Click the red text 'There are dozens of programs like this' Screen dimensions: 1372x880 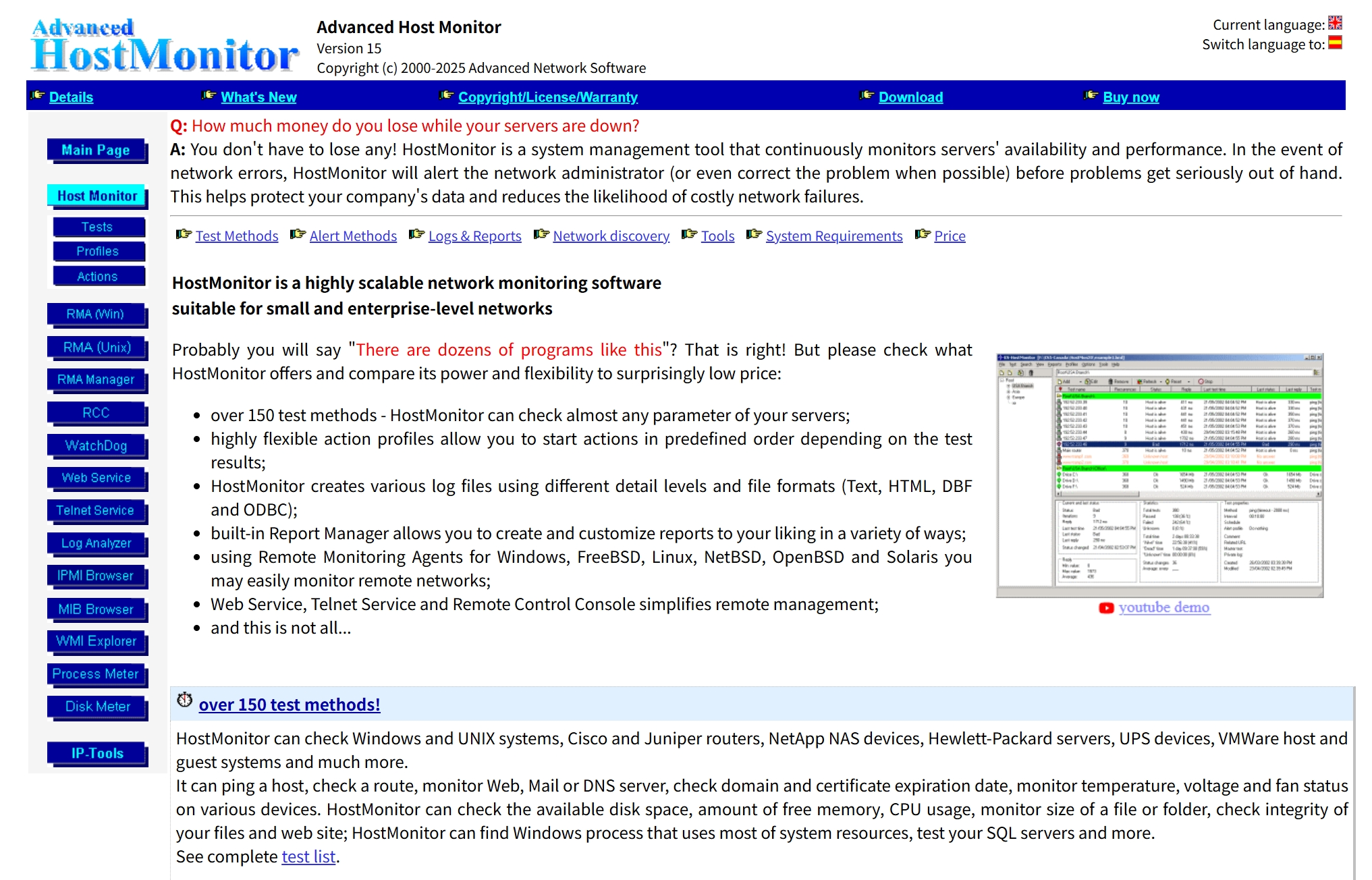509,350
